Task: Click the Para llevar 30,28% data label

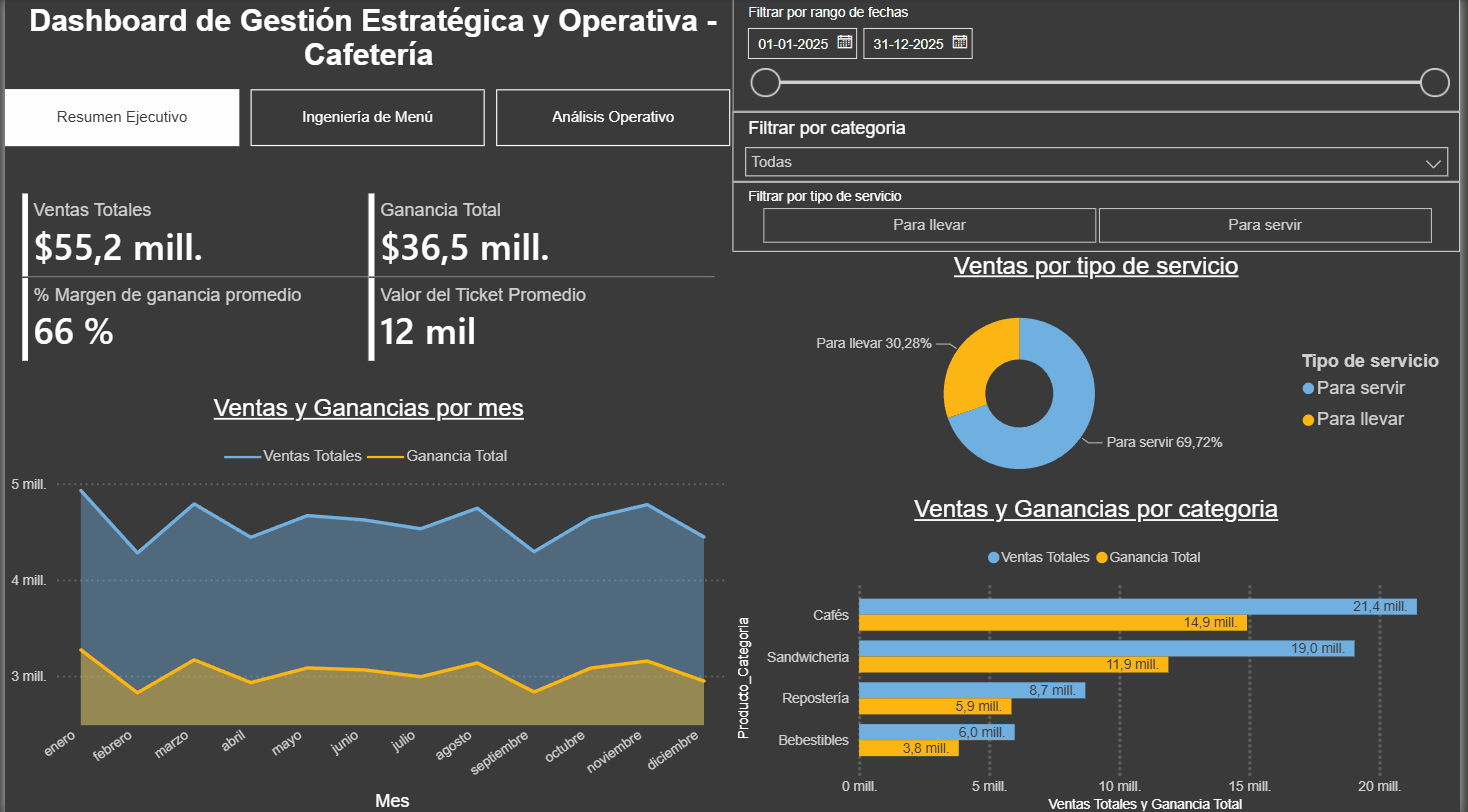Action: tap(874, 343)
